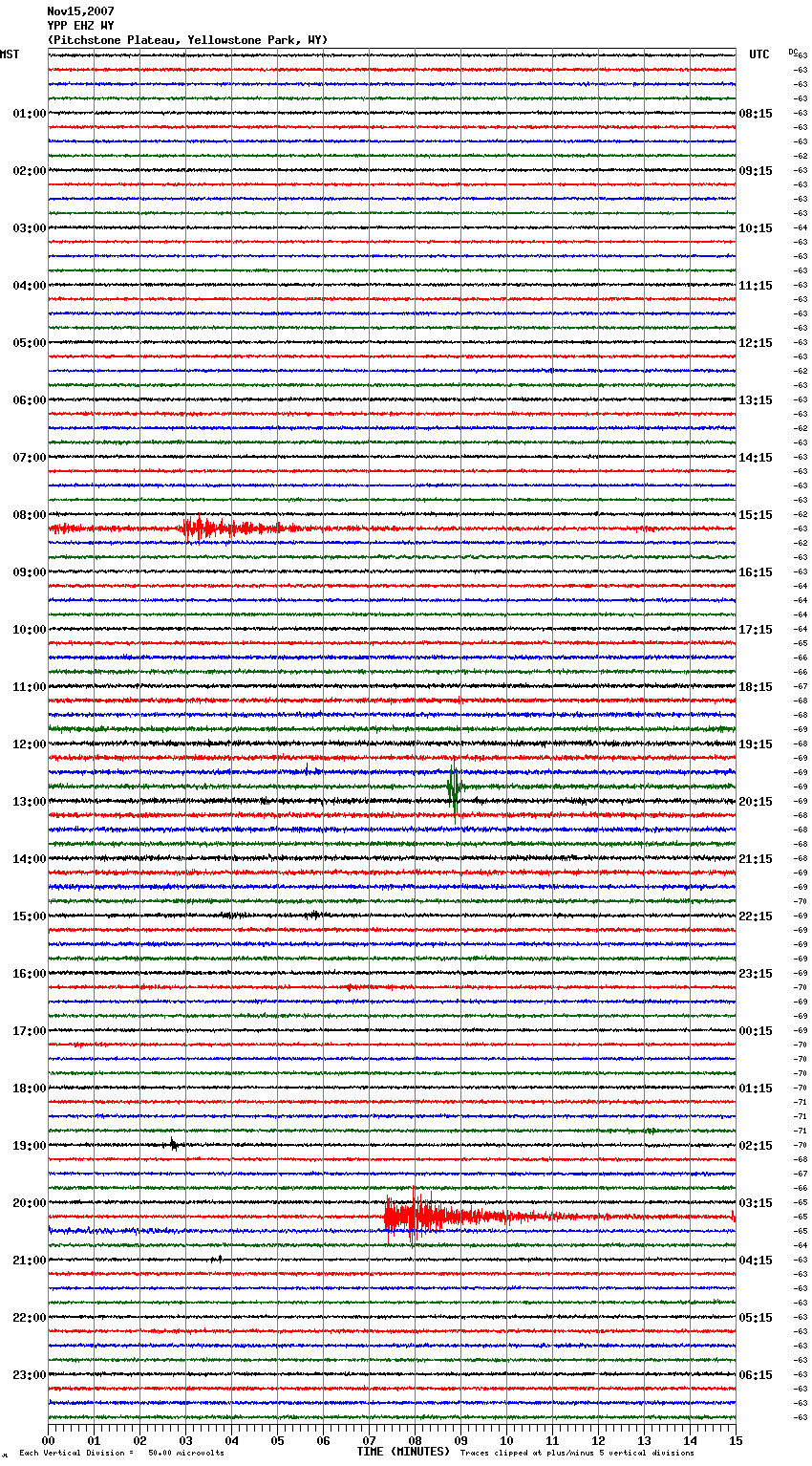
Task: Click the small black blip on the 21:00 trace
Action: (x=218, y=1259)
